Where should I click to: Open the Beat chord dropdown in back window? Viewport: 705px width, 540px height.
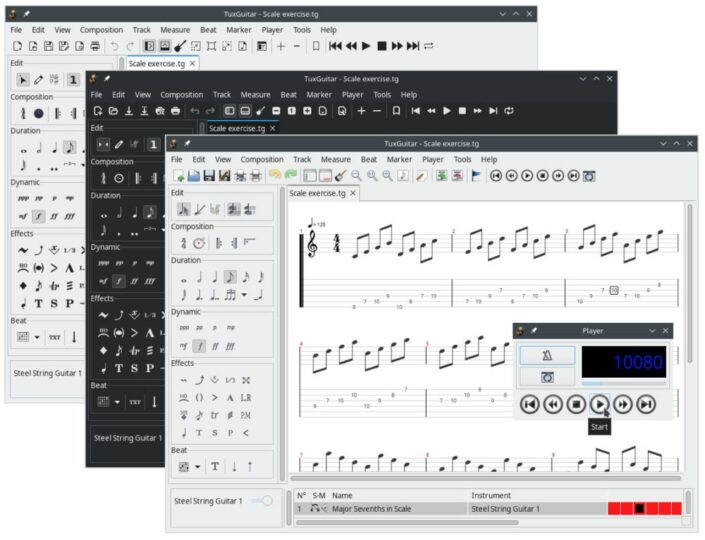[37, 337]
